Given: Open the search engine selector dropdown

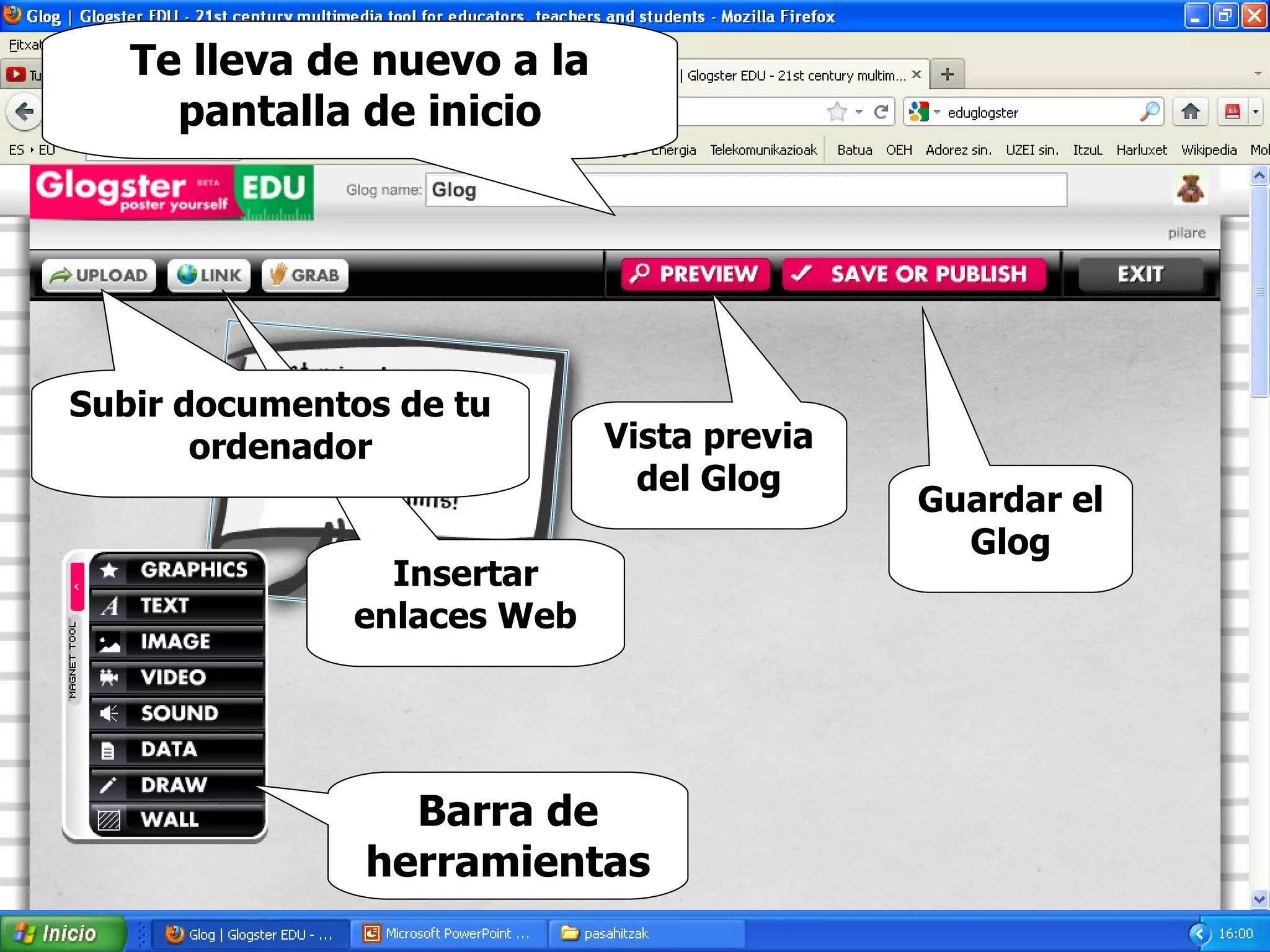Looking at the screenshot, I should [x=924, y=112].
